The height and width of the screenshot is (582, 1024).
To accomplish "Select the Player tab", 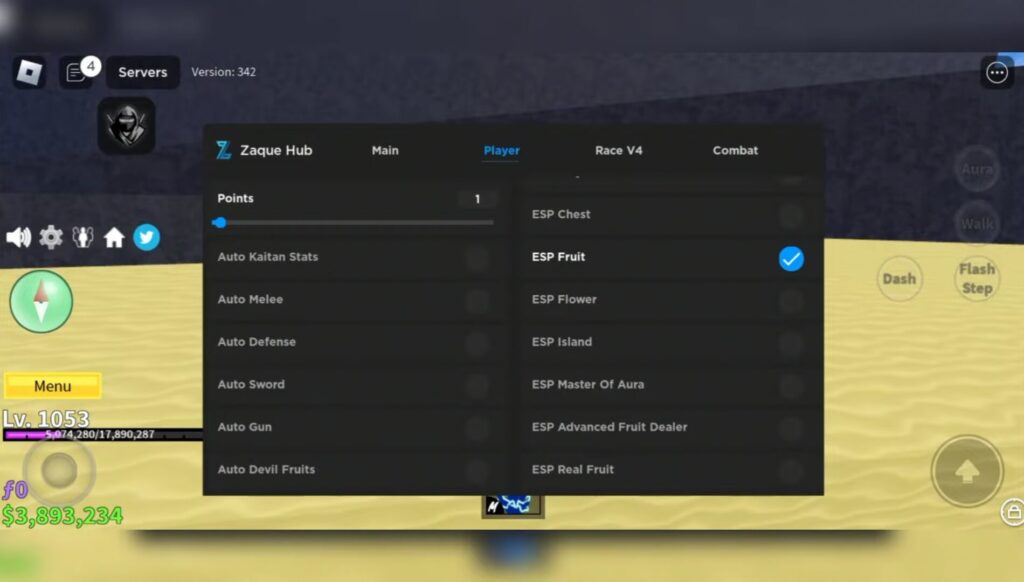I will [502, 150].
